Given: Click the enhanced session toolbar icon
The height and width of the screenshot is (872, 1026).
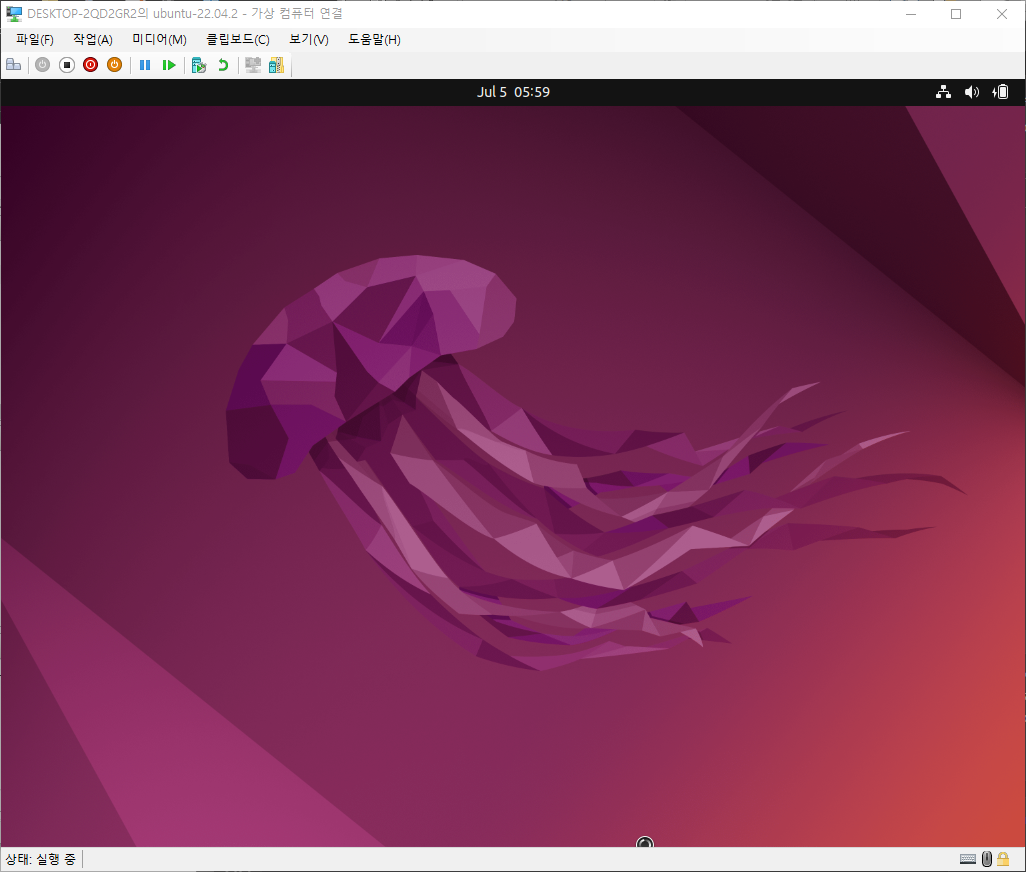Looking at the screenshot, I should click(253, 65).
